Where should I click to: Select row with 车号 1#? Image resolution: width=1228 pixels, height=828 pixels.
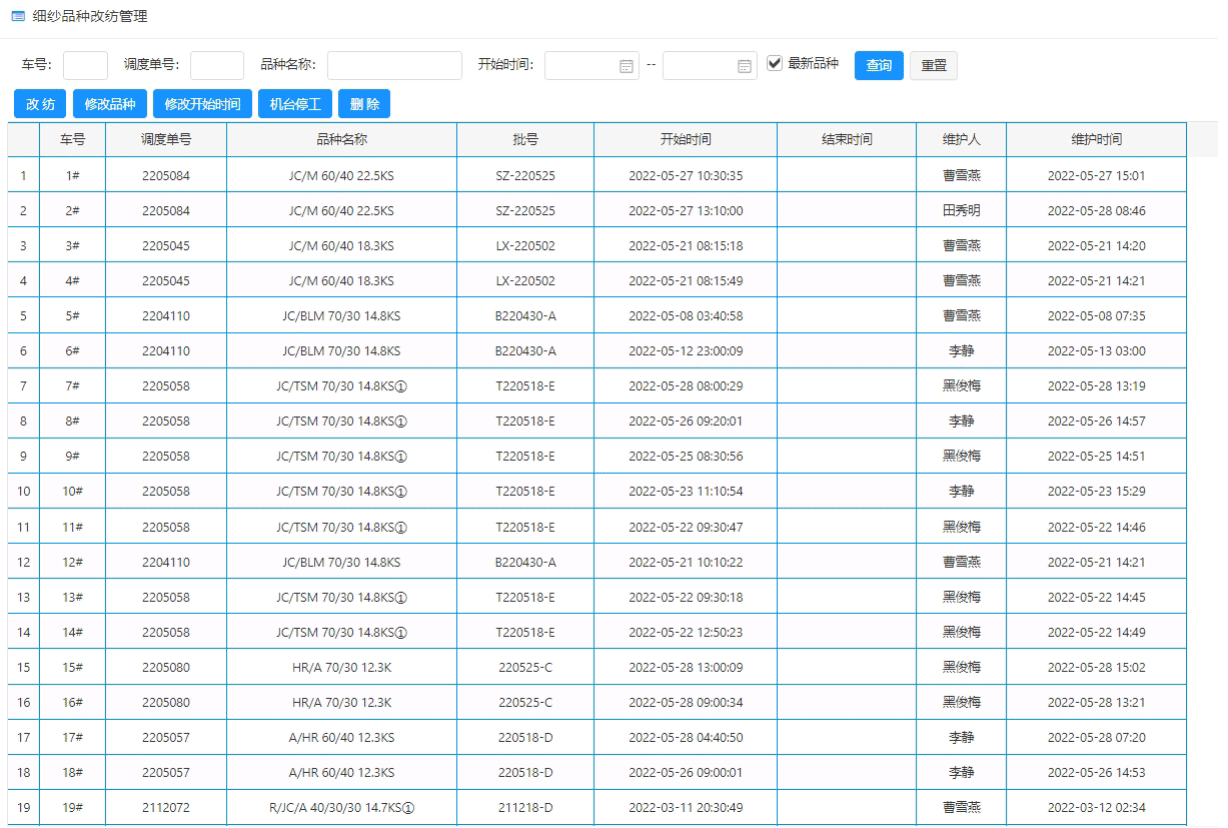pos(598,175)
